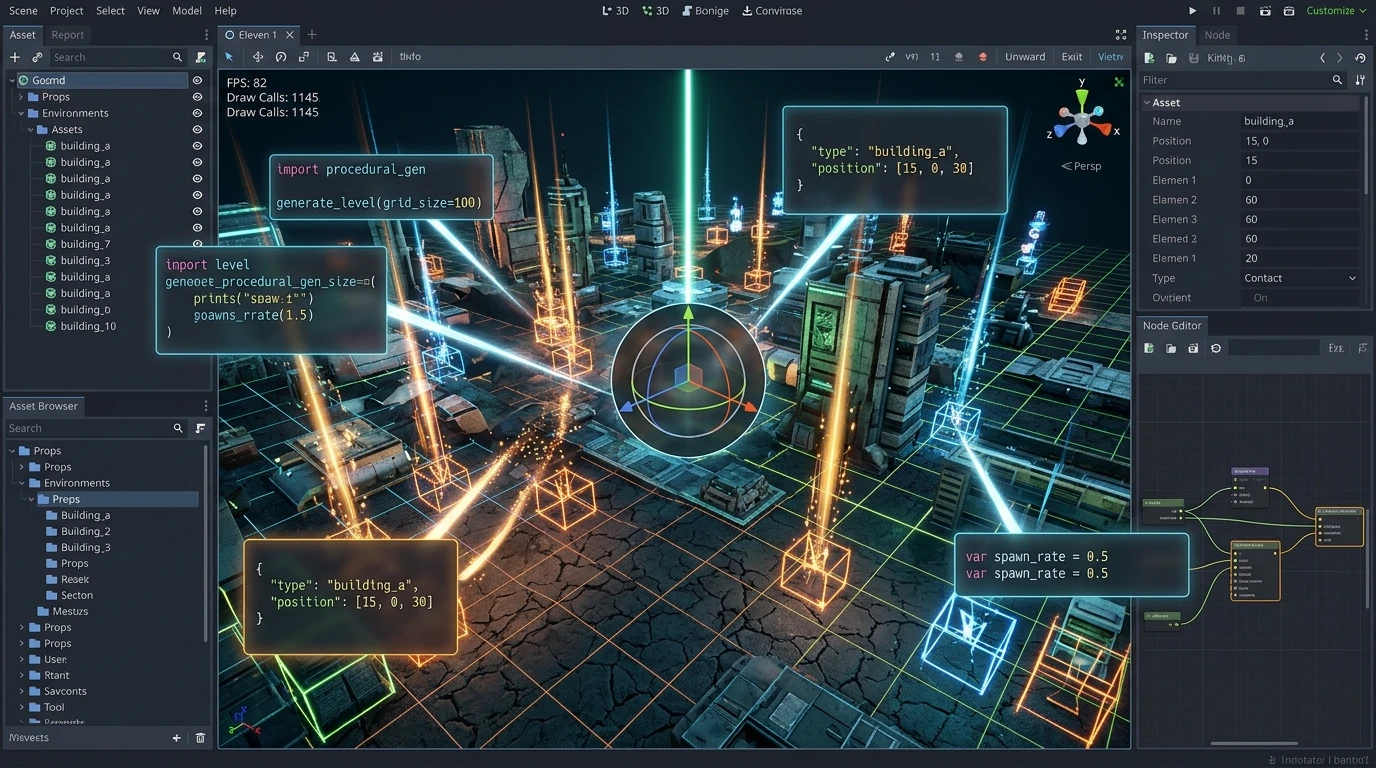
Task: Collapse the Assets folder in scene tree
Action: click(30, 130)
